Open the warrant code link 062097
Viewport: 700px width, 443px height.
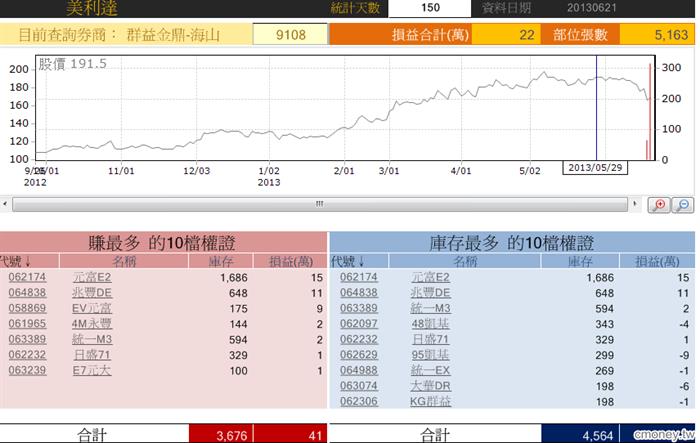tap(359, 324)
